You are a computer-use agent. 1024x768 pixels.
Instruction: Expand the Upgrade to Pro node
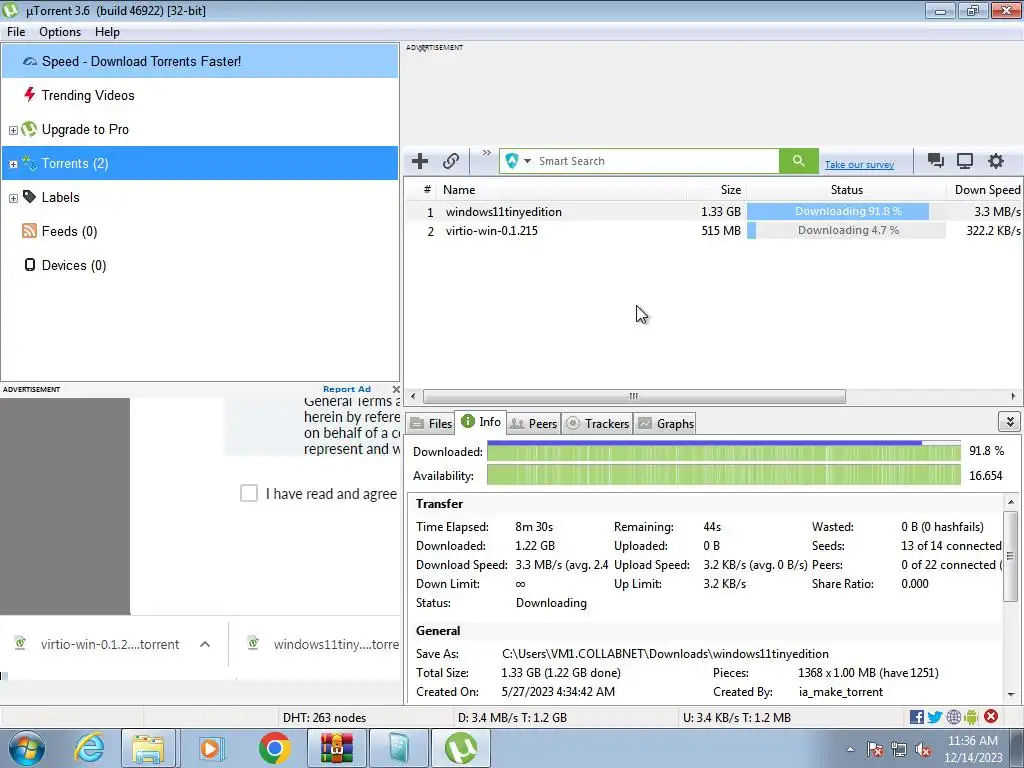[x=13, y=130]
